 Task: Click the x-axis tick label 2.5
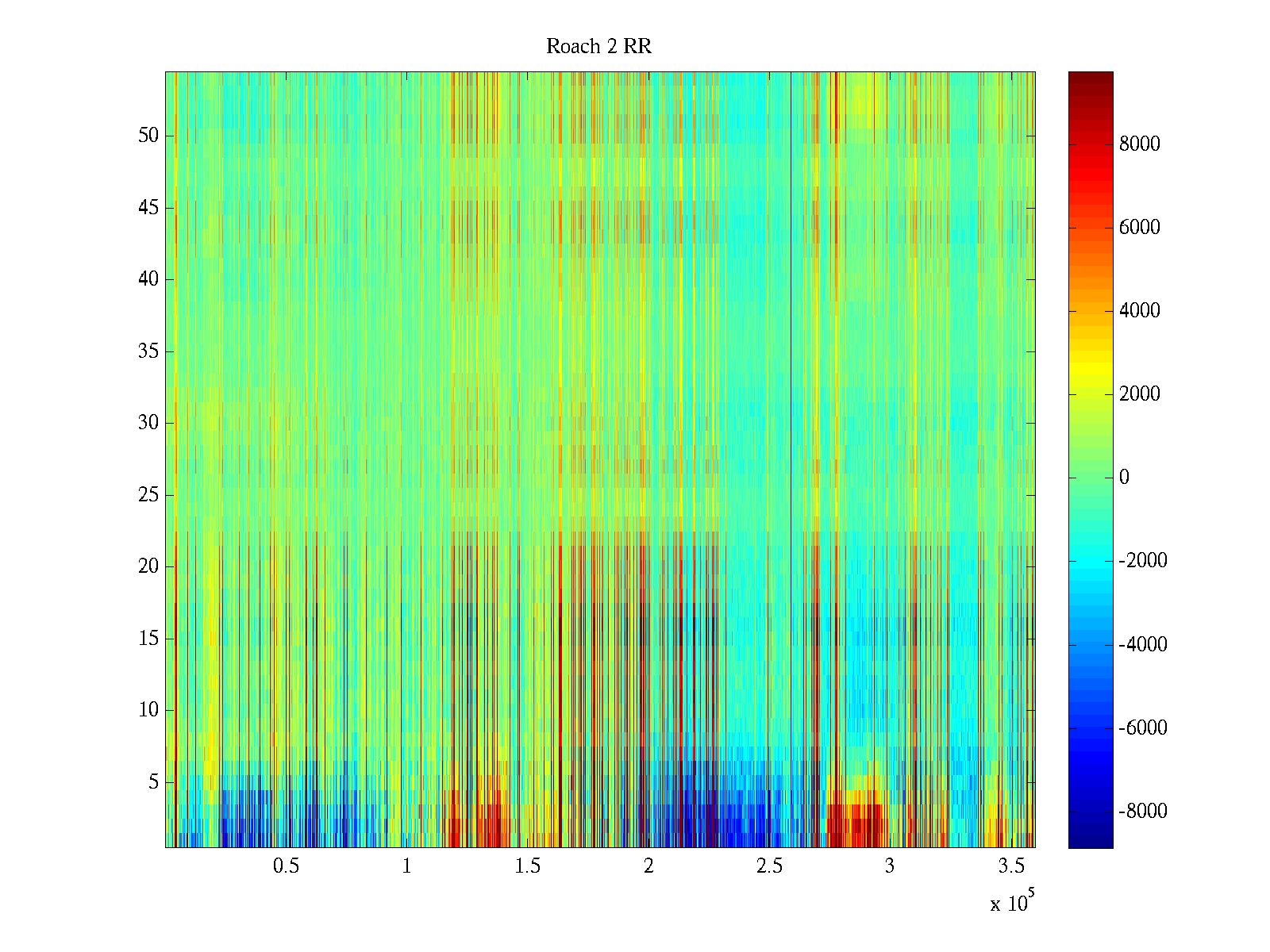tap(769, 866)
